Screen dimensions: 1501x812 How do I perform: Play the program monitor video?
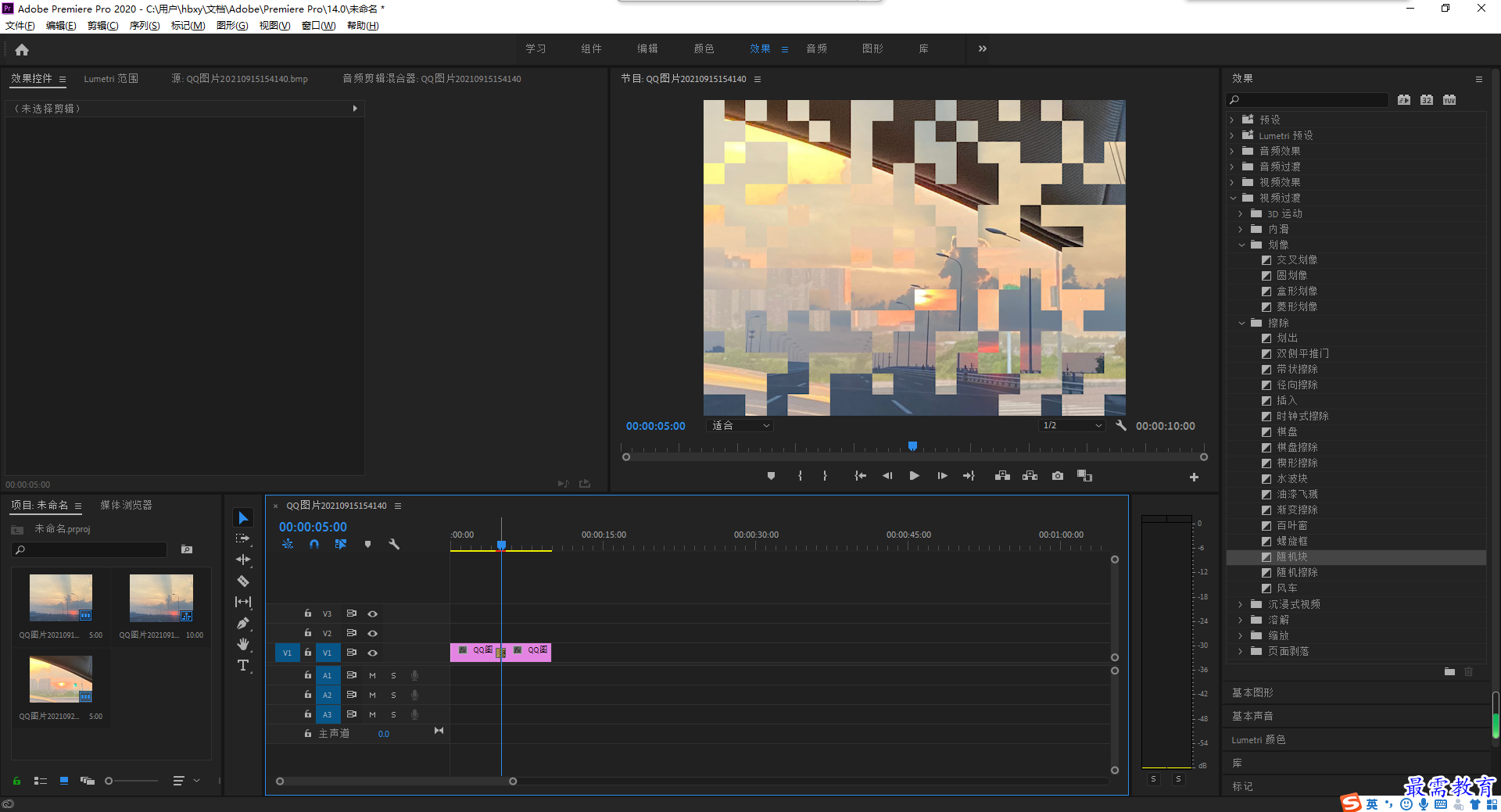[914, 476]
